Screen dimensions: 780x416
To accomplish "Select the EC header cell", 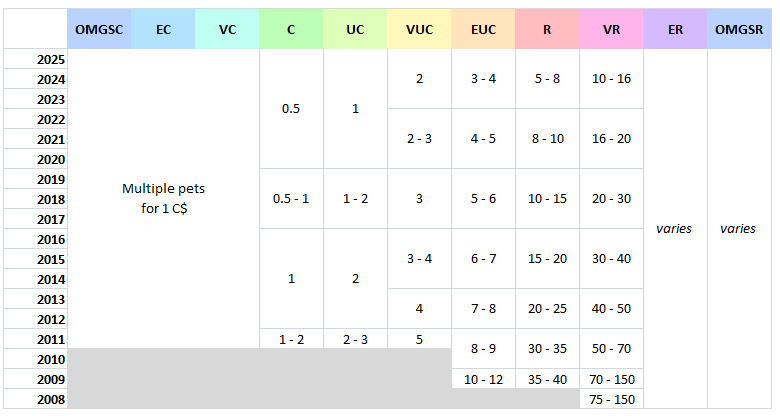I will [163, 29].
